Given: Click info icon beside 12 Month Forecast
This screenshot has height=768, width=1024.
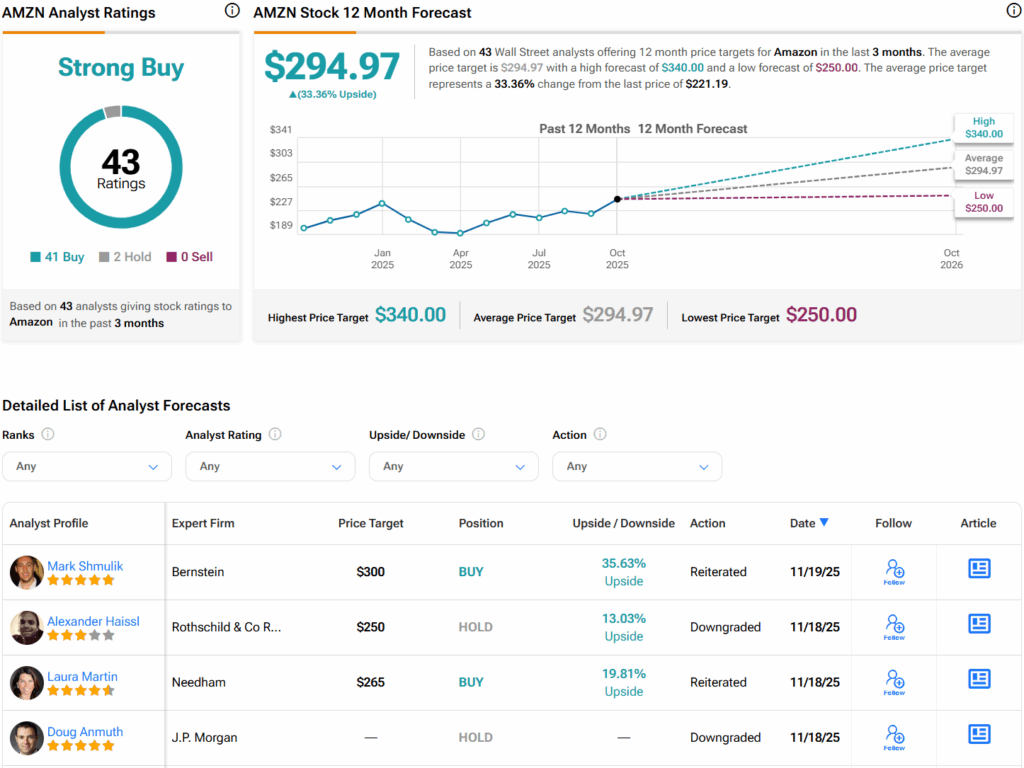Looking at the screenshot, I should point(1013,11).
